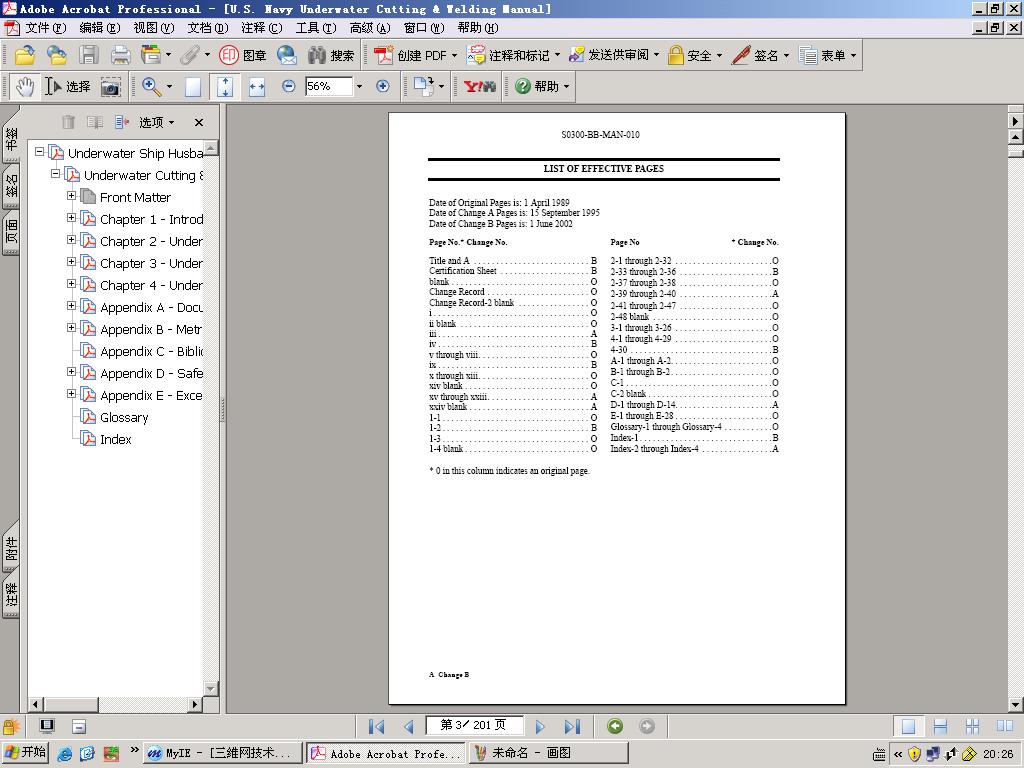Switch to the 注释 comments side tab
Screen dimensions: 1024x768
pos(11,594)
